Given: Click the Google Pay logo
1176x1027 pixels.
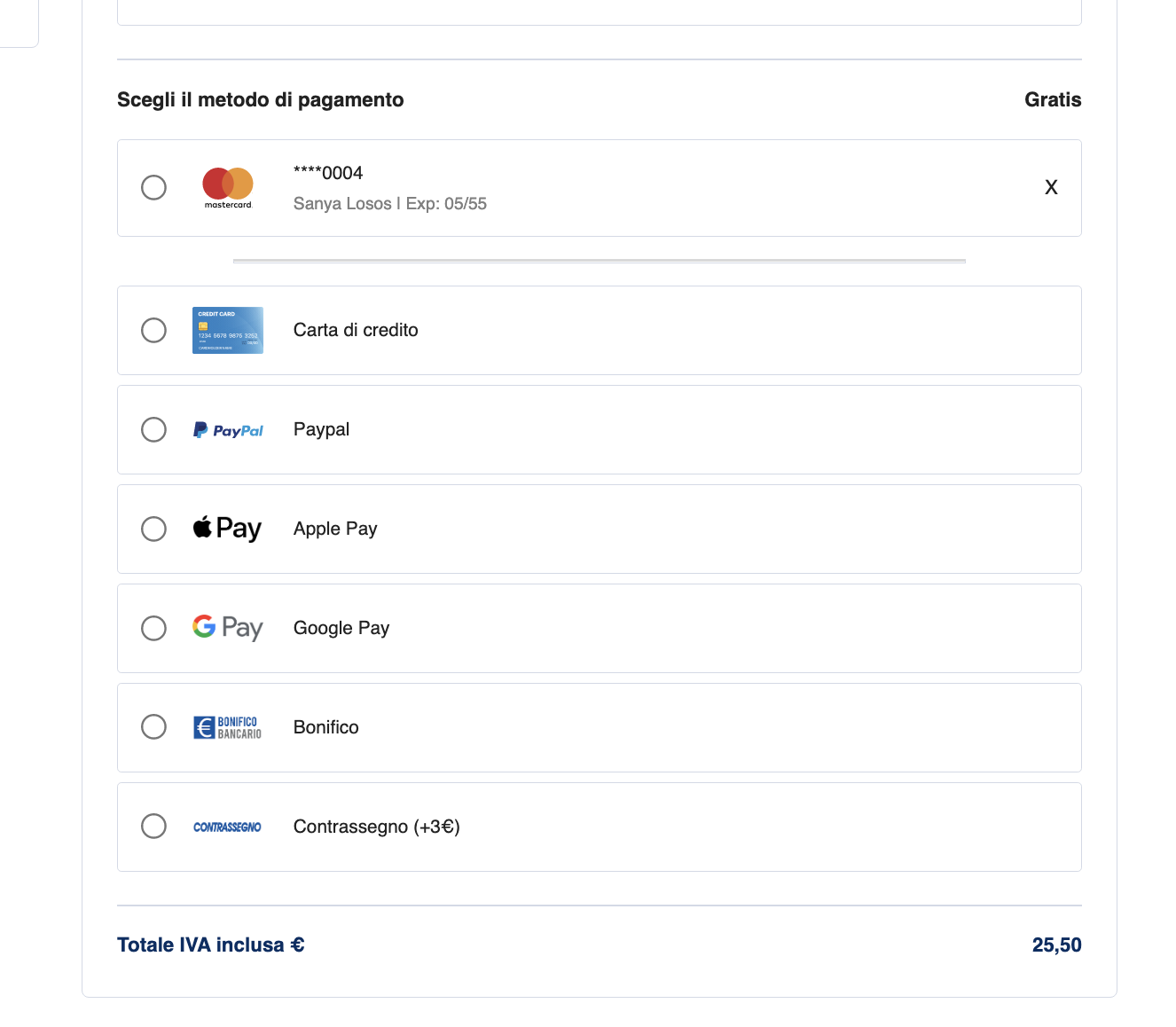Looking at the screenshot, I should click(227, 628).
